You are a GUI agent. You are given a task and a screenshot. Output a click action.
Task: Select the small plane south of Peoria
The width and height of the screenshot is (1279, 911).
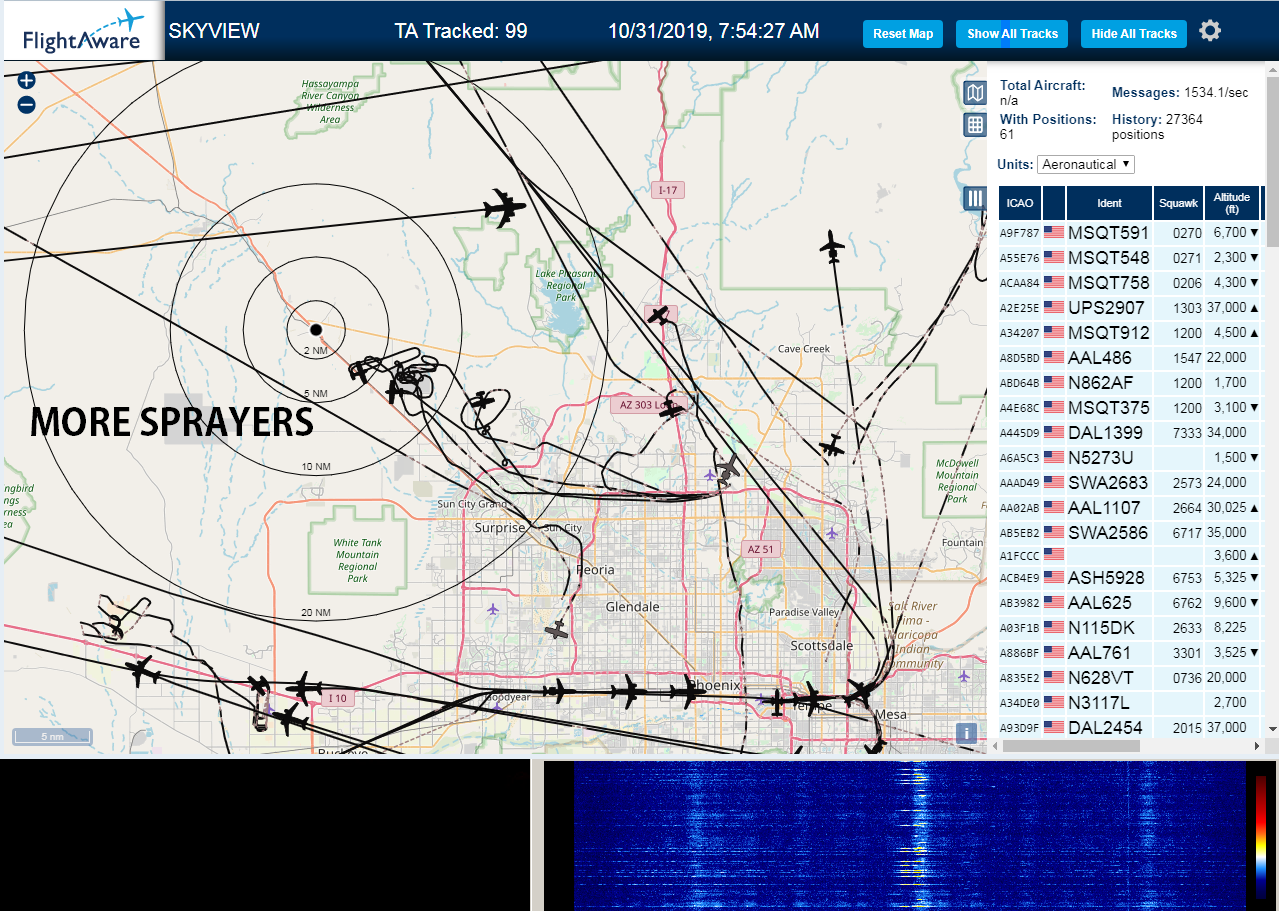pos(558,630)
